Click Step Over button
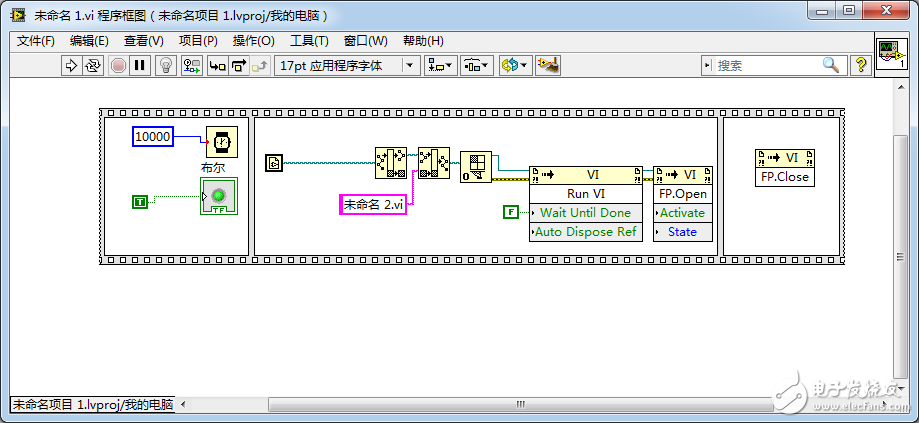Viewport: 919px width, 423px height. pos(239,65)
